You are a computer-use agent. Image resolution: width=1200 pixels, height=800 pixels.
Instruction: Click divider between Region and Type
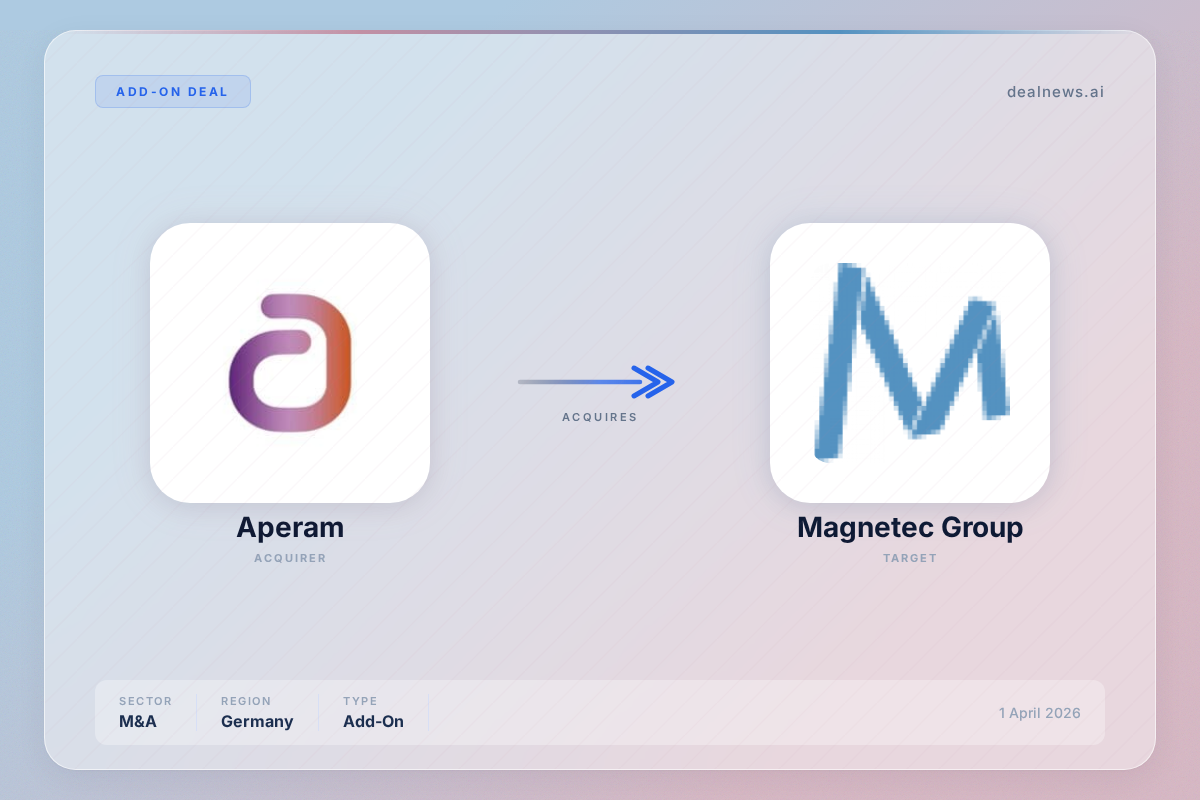(x=318, y=712)
